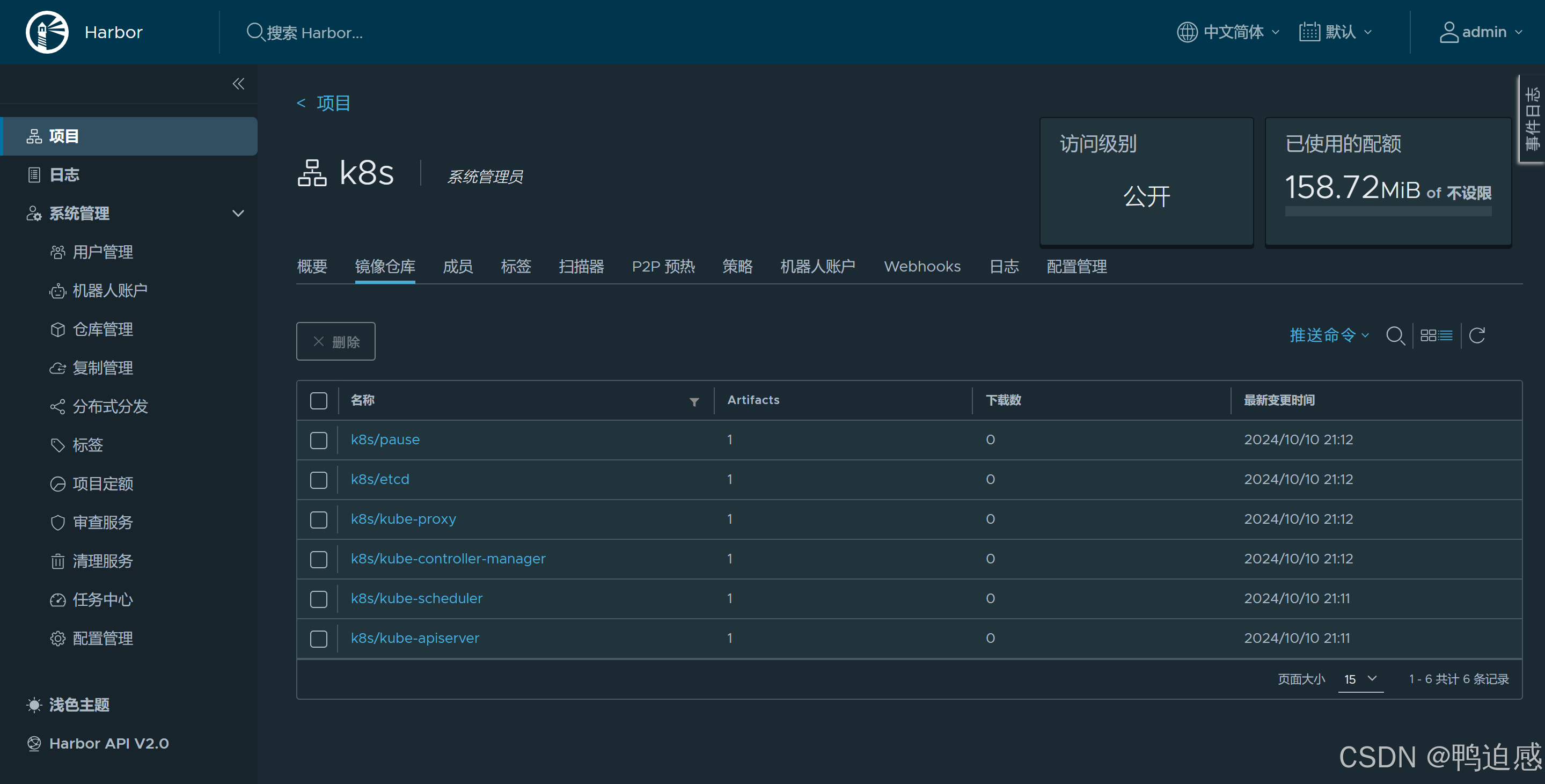Filter the 名称 column

(x=694, y=402)
